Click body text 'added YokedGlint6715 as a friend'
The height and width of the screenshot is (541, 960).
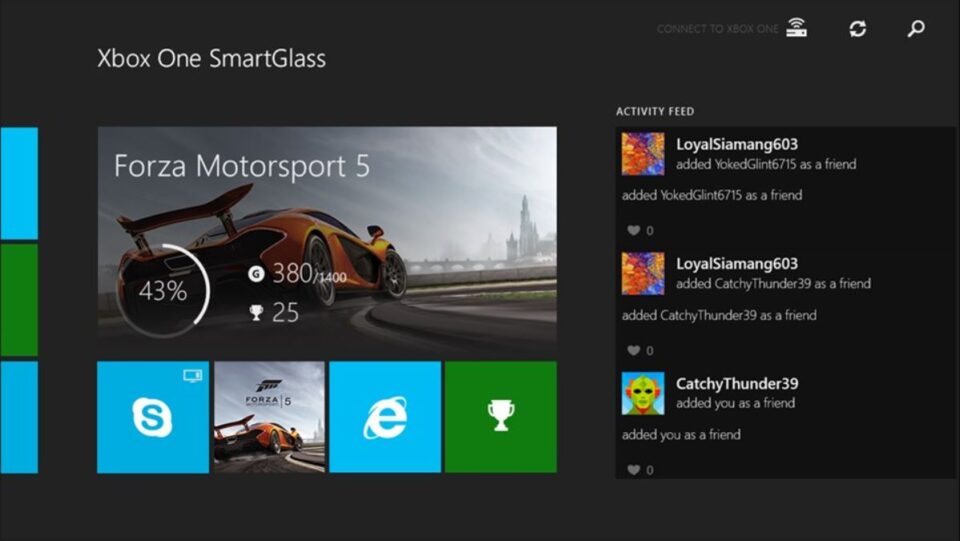(712, 195)
